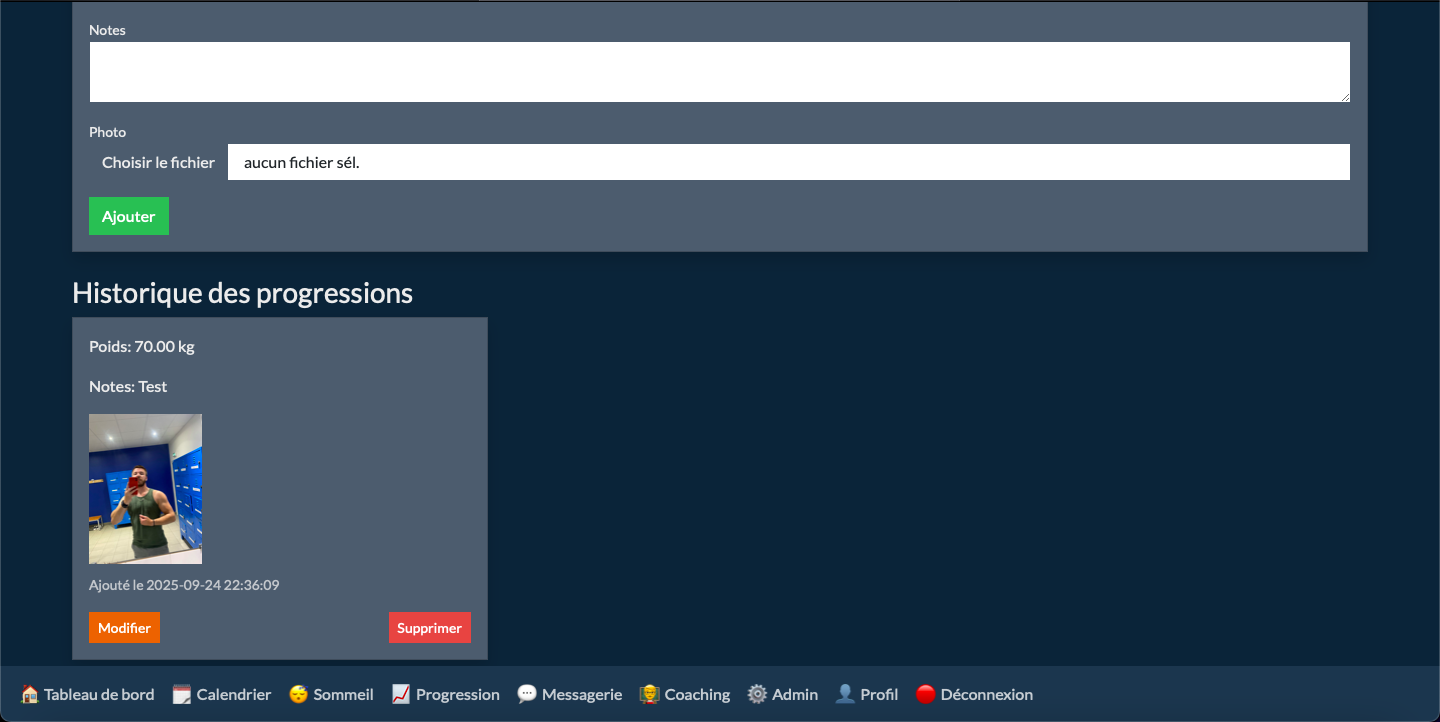Click the silhouette icon for Profil
The image size is (1440, 722).
pos(845,694)
